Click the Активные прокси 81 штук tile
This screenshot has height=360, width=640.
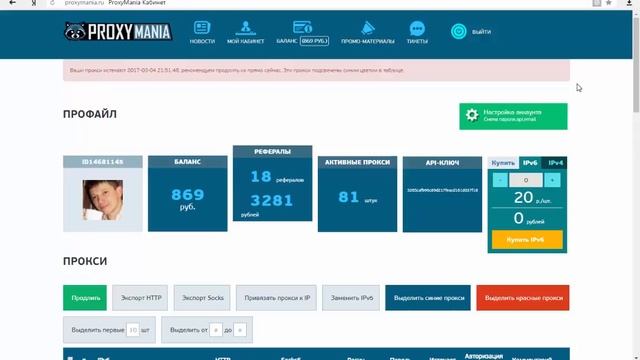click(x=357, y=194)
